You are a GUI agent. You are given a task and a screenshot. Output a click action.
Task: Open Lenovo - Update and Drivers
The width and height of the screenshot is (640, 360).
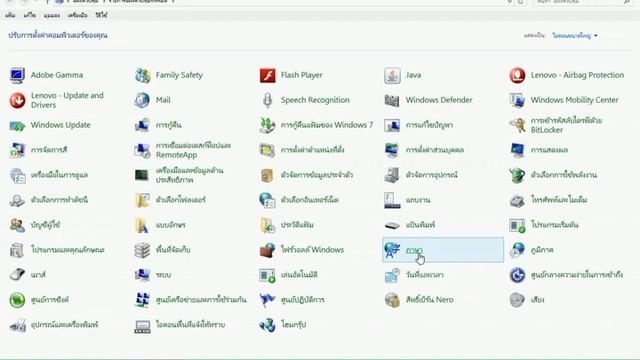pyautogui.click(x=67, y=100)
